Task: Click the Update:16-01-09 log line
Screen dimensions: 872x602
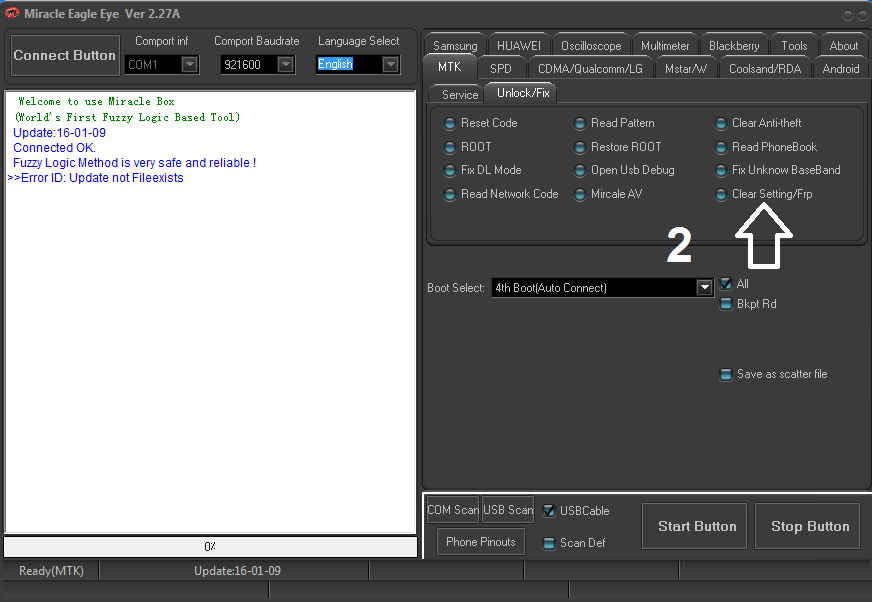Action: click(60, 133)
